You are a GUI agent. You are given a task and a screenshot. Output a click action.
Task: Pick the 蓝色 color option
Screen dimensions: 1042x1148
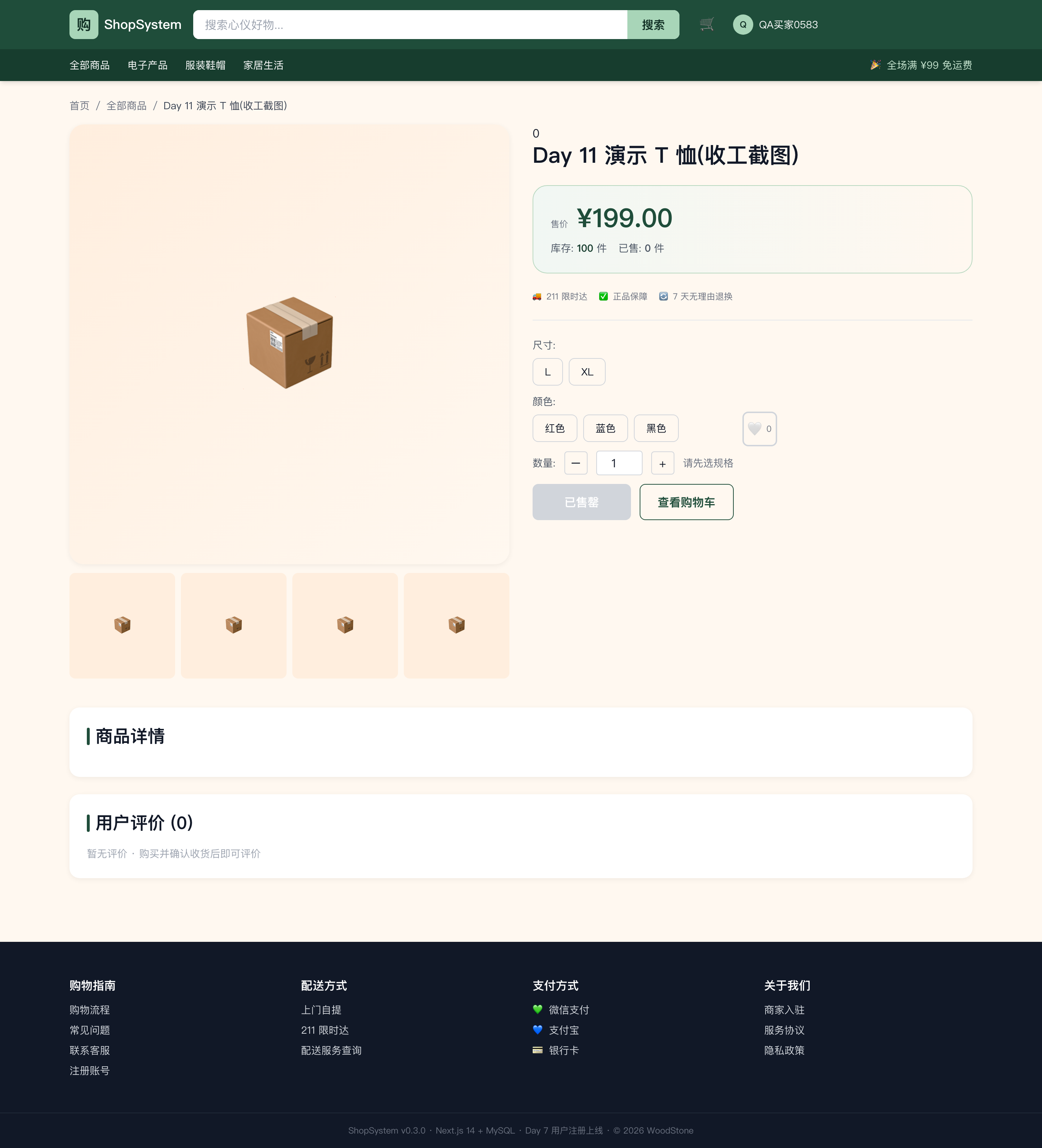(x=606, y=428)
